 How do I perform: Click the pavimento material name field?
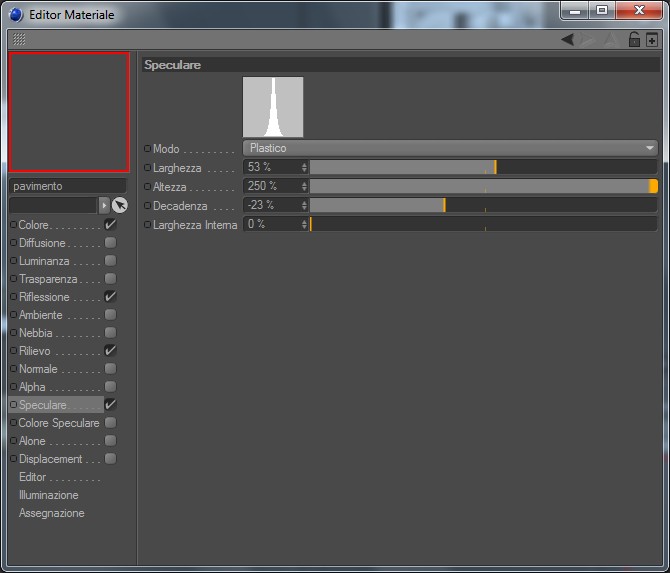click(68, 186)
